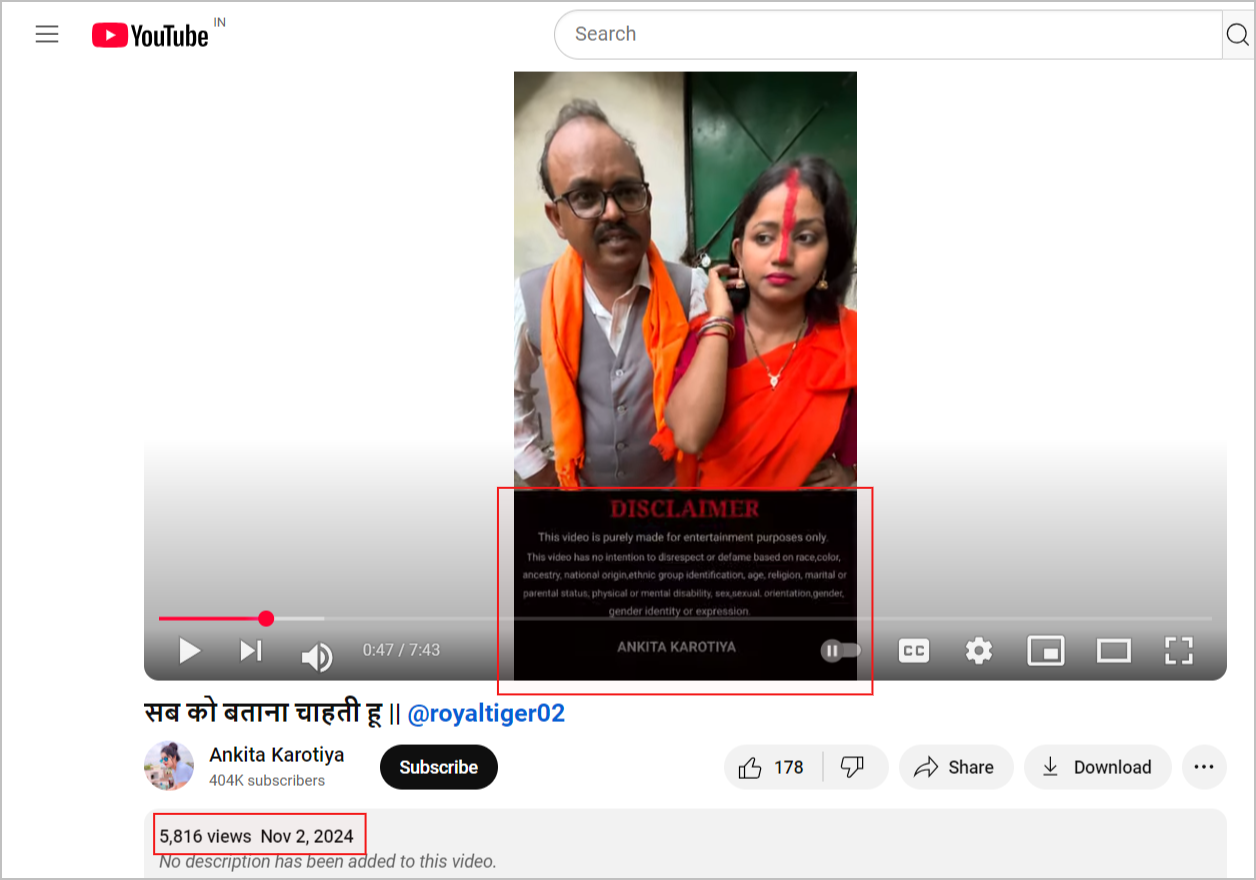Enter full screen mode
The height and width of the screenshot is (880, 1256).
[1180, 651]
